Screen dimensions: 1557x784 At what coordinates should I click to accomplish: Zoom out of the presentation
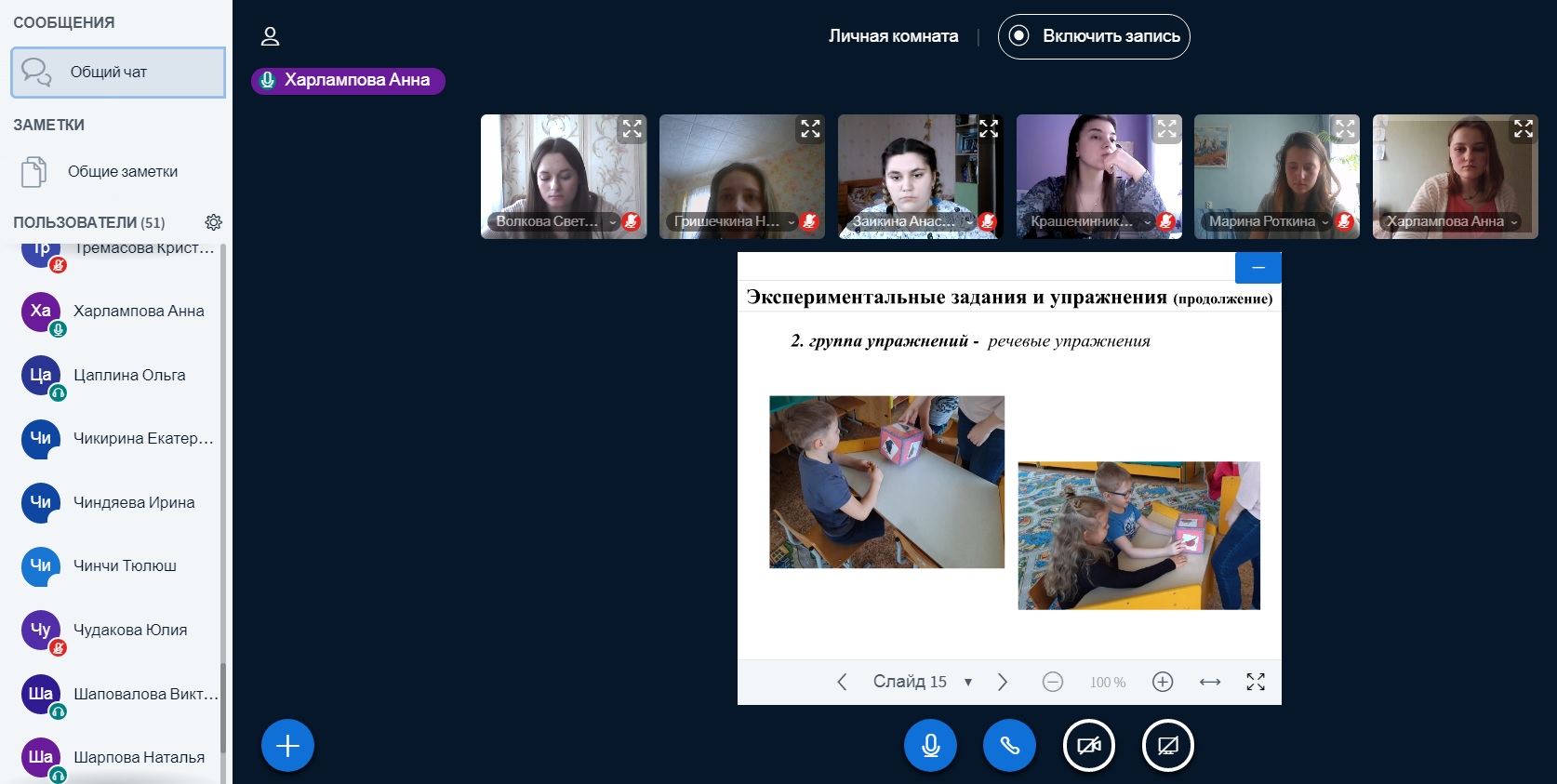tap(1052, 682)
